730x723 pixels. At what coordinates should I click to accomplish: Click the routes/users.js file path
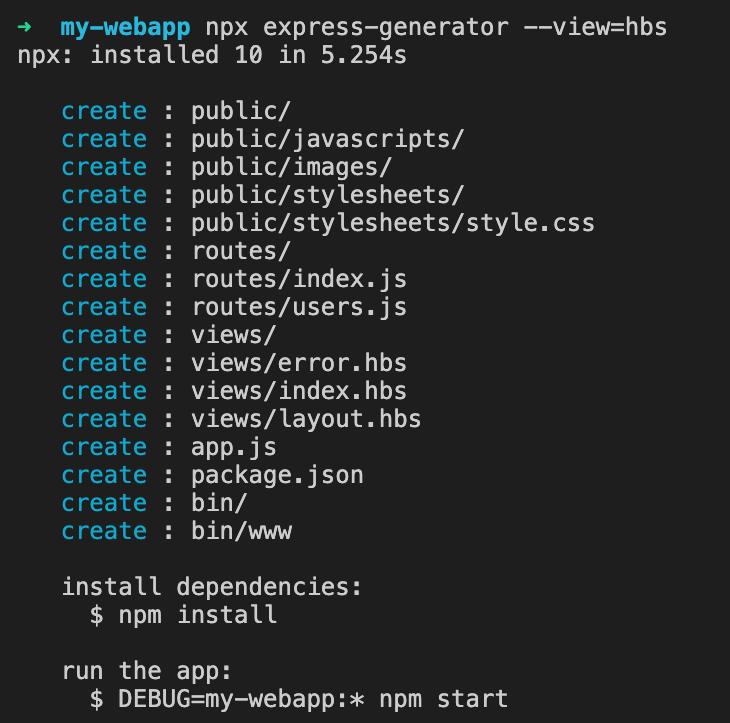pyautogui.click(x=299, y=307)
